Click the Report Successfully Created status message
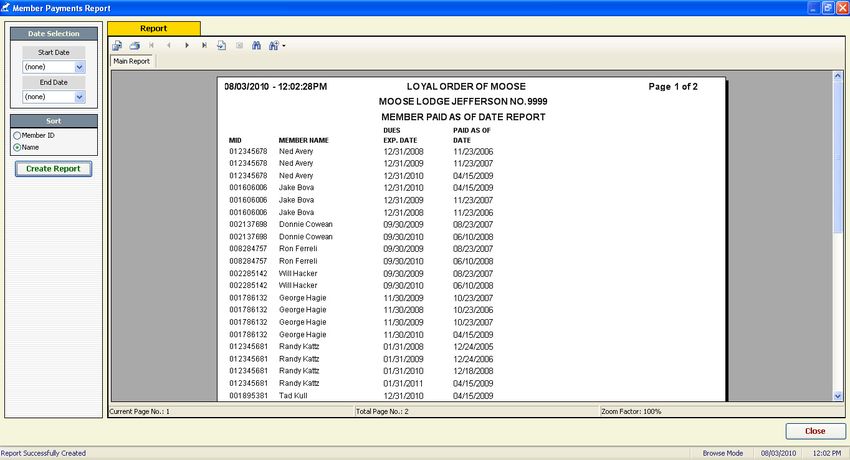 click(x=43, y=453)
